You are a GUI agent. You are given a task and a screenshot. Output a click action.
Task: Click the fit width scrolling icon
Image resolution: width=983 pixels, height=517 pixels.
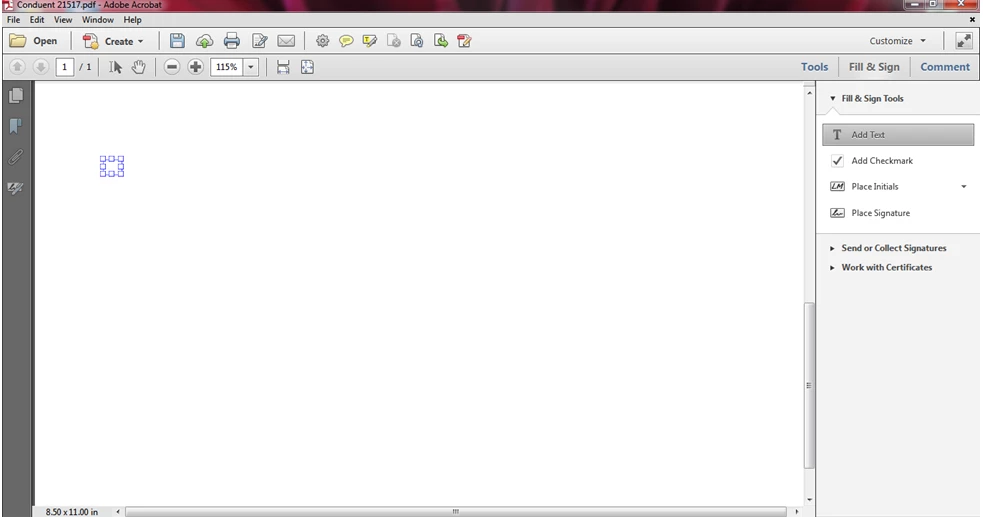point(283,67)
